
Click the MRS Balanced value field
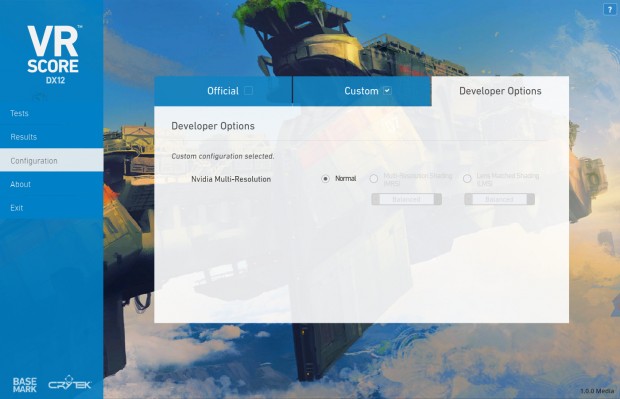[x=406, y=199]
